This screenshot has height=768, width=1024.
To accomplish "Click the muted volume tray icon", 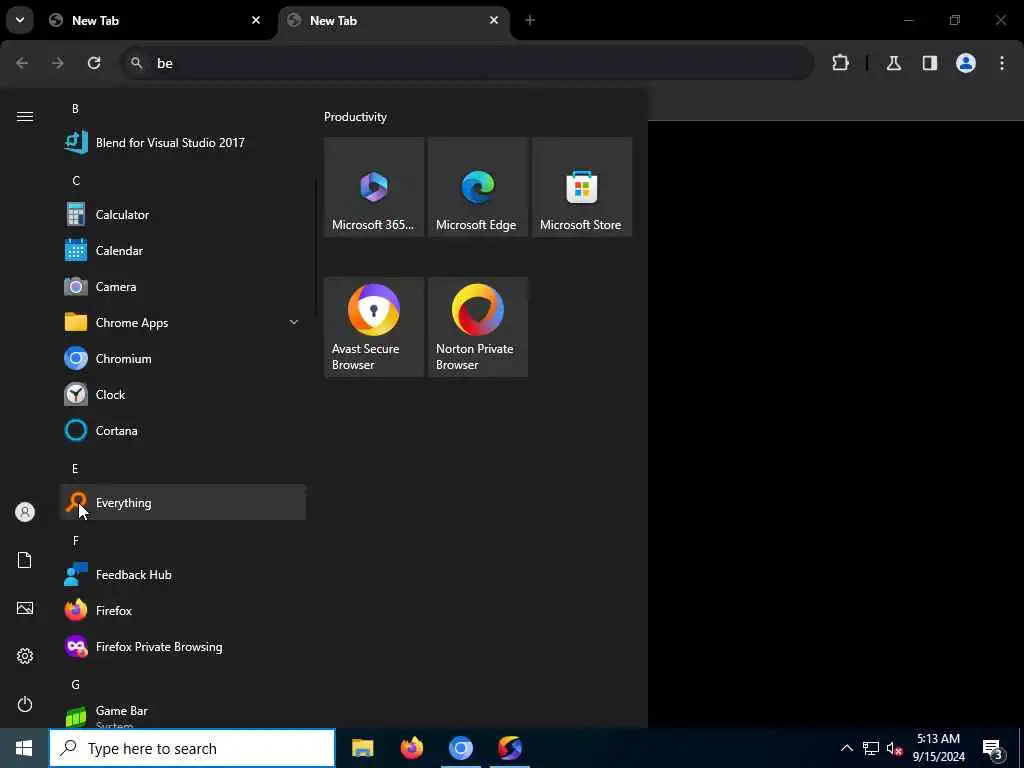I will pos(894,748).
